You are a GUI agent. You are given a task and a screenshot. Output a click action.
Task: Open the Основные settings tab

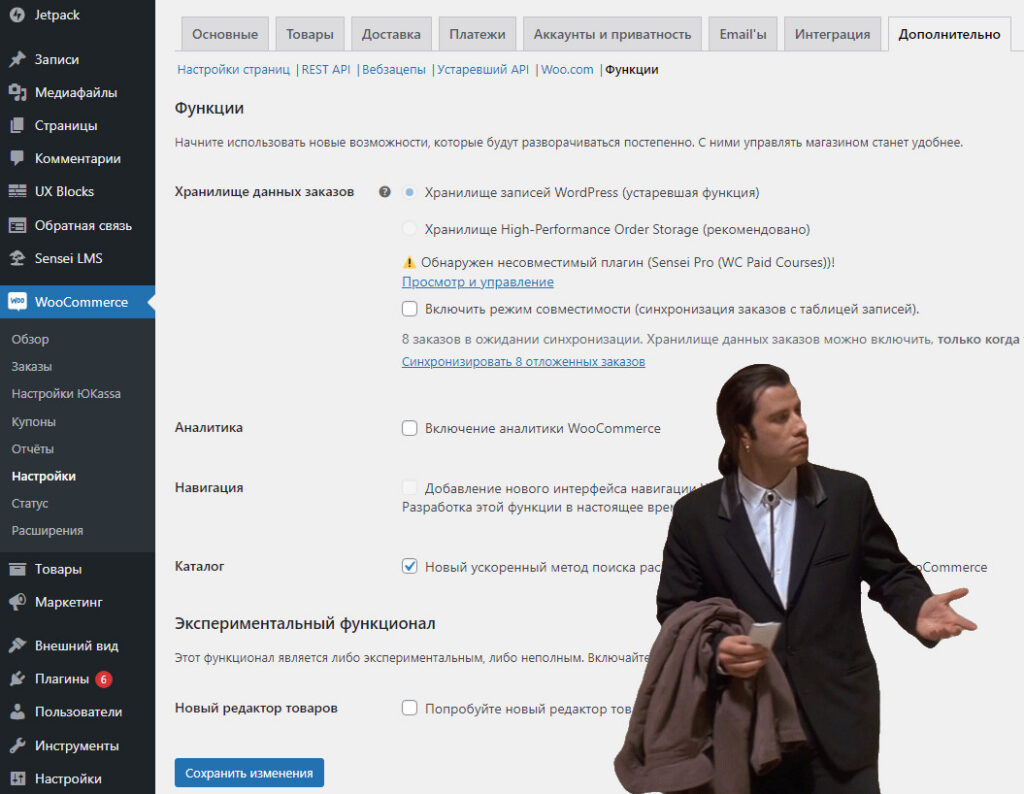(x=225, y=34)
